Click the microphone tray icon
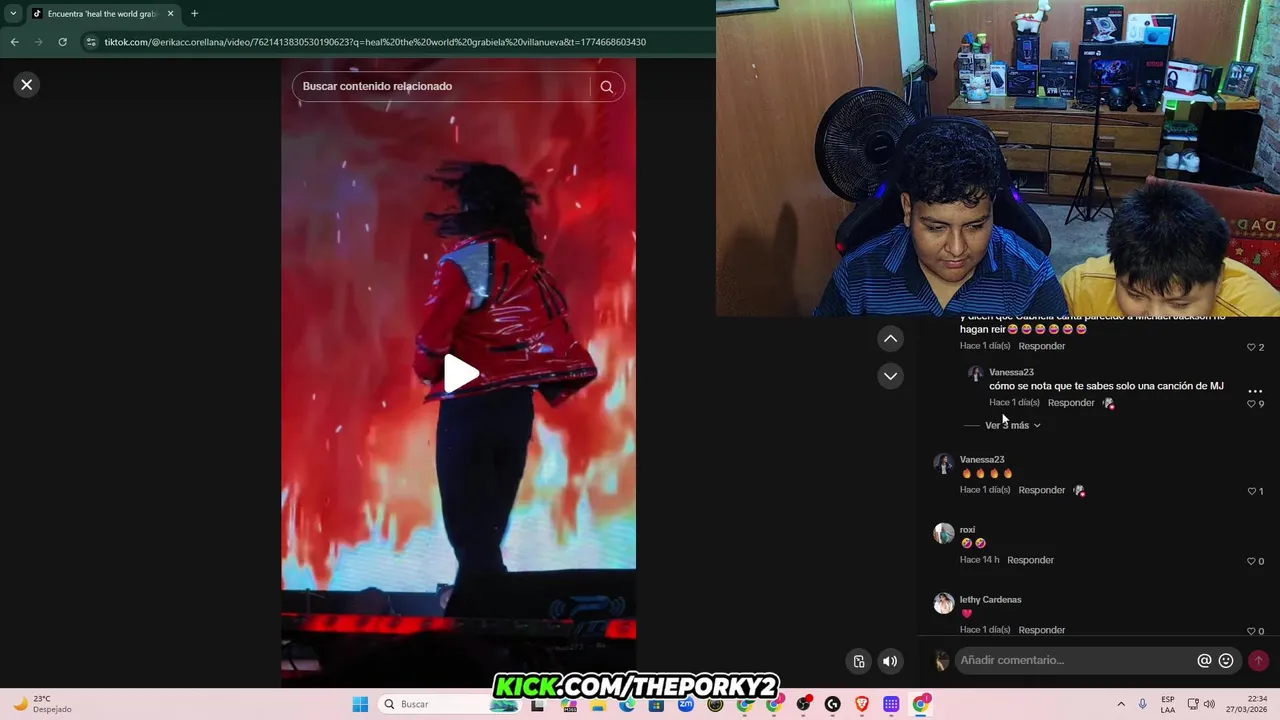Image resolution: width=1280 pixels, height=720 pixels. tap(1143, 704)
